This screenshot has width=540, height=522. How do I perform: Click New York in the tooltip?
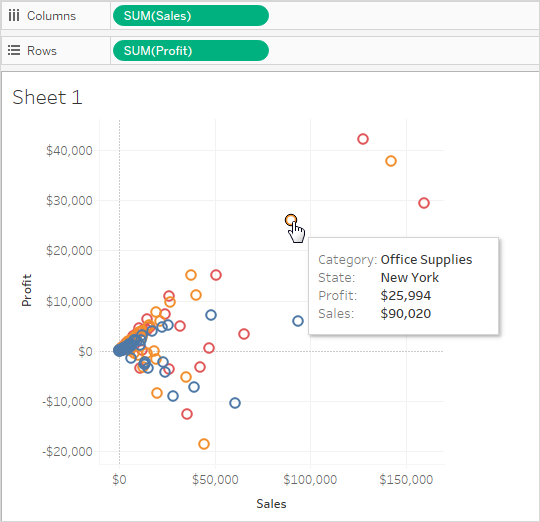409,278
